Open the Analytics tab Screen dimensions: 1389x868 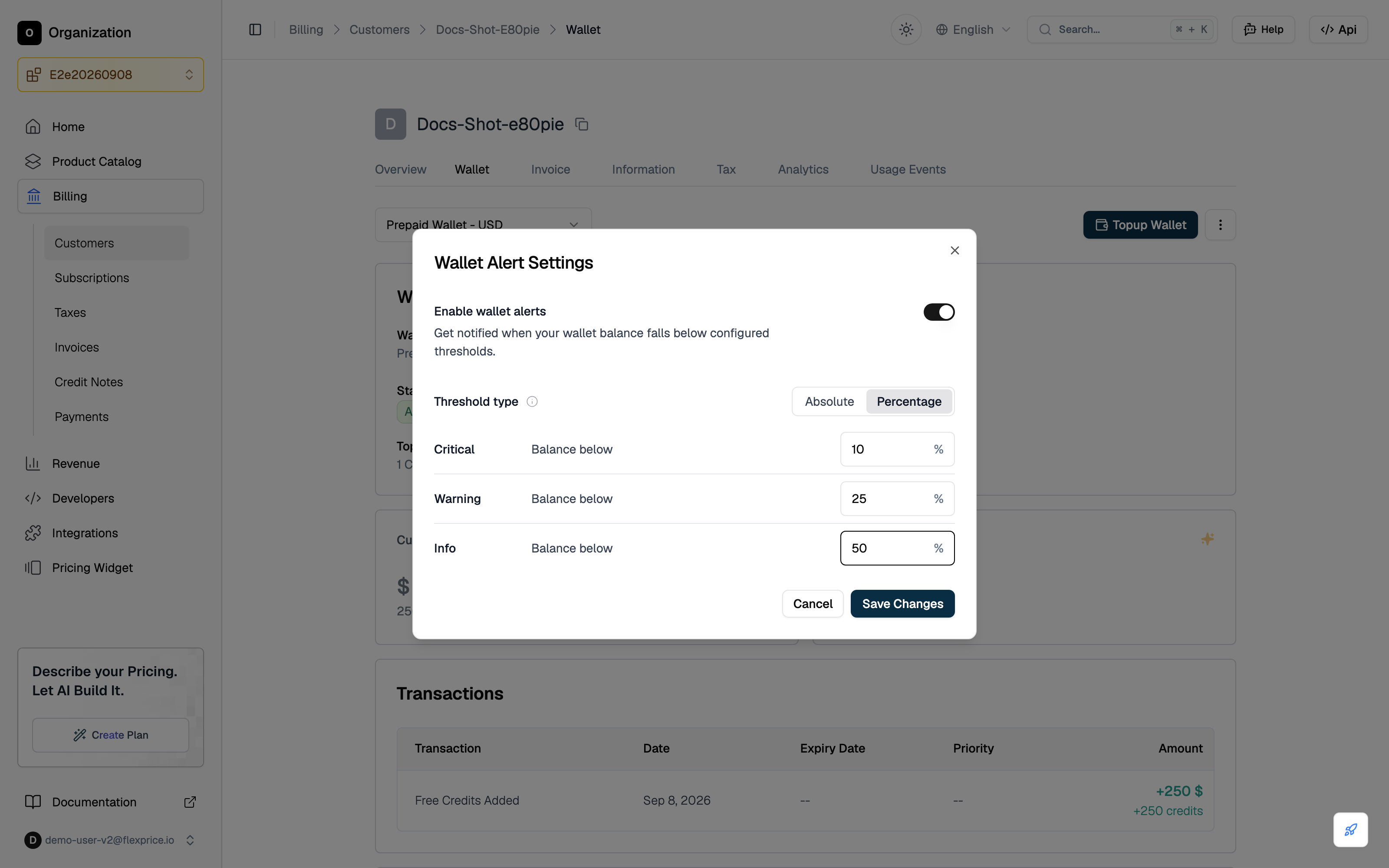pos(803,169)
